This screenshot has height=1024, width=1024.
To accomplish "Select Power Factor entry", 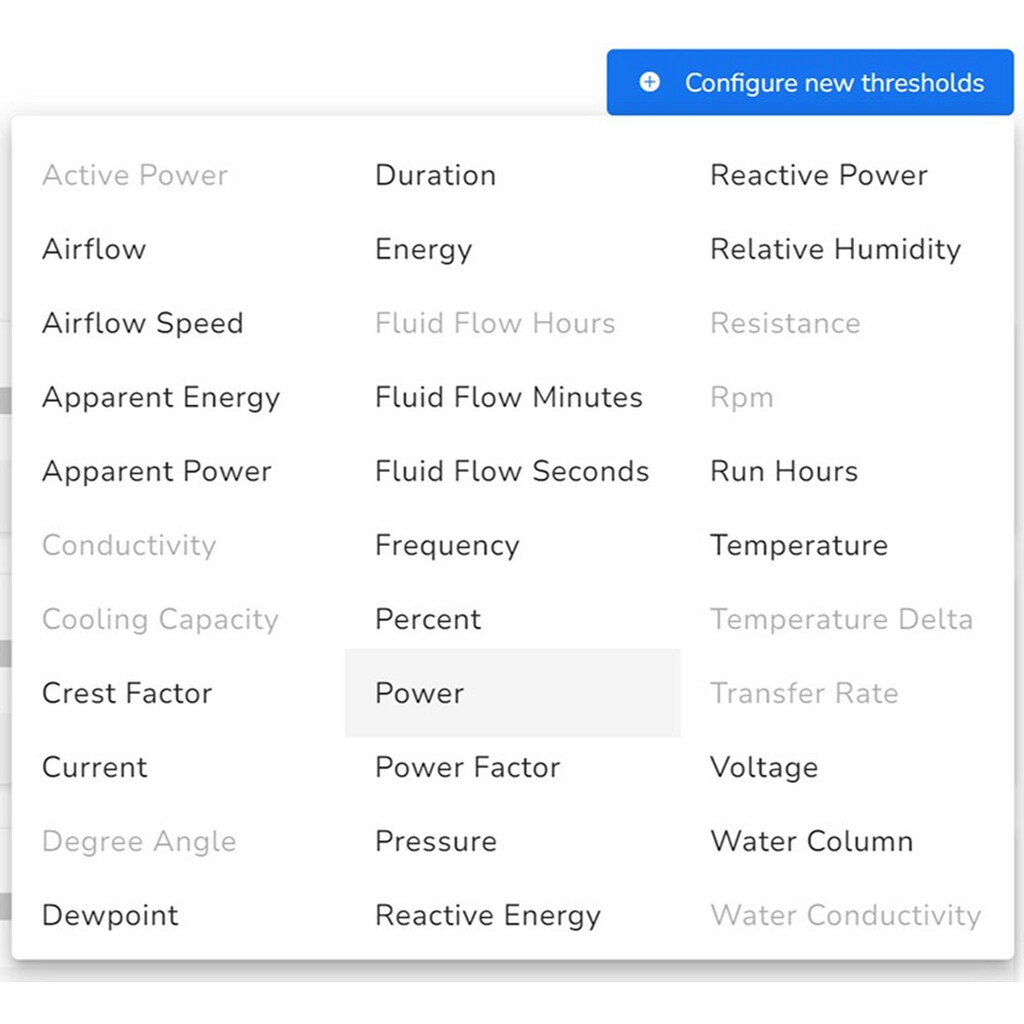I will click(468, 767).
